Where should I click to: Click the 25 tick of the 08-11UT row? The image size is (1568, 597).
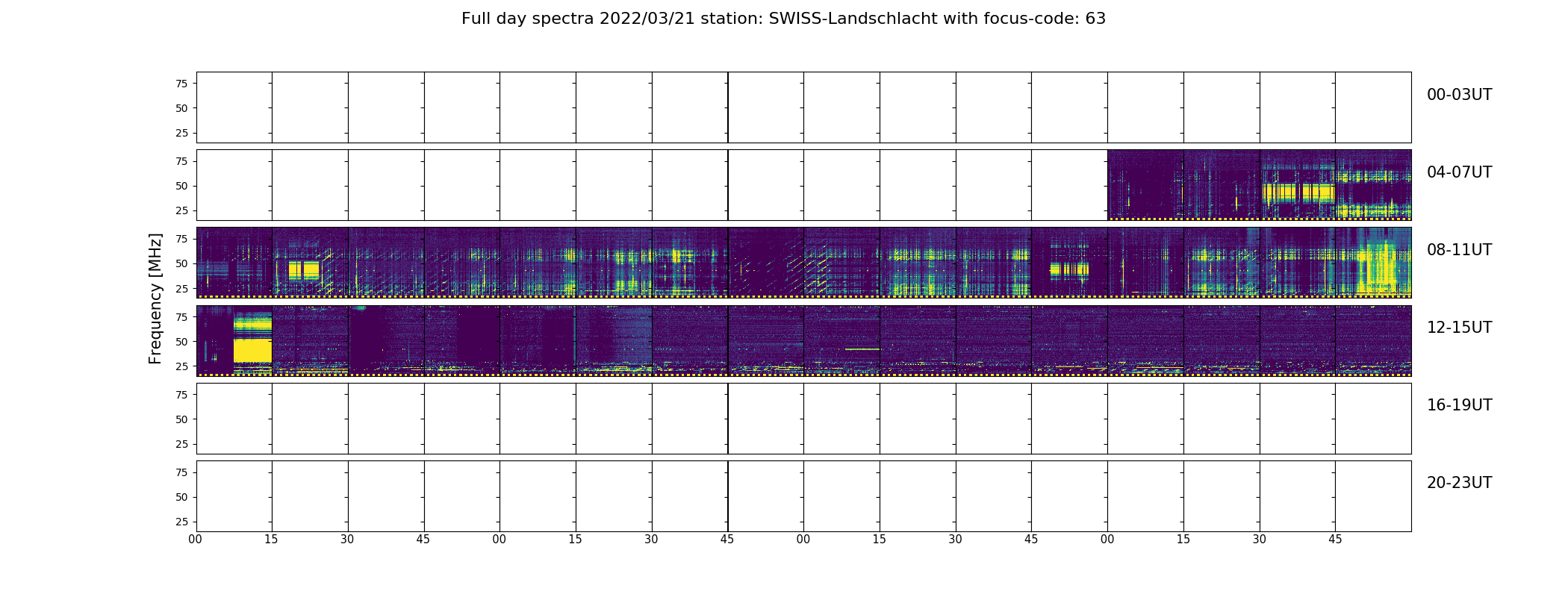pyautogui.click(x=181, y=288)
